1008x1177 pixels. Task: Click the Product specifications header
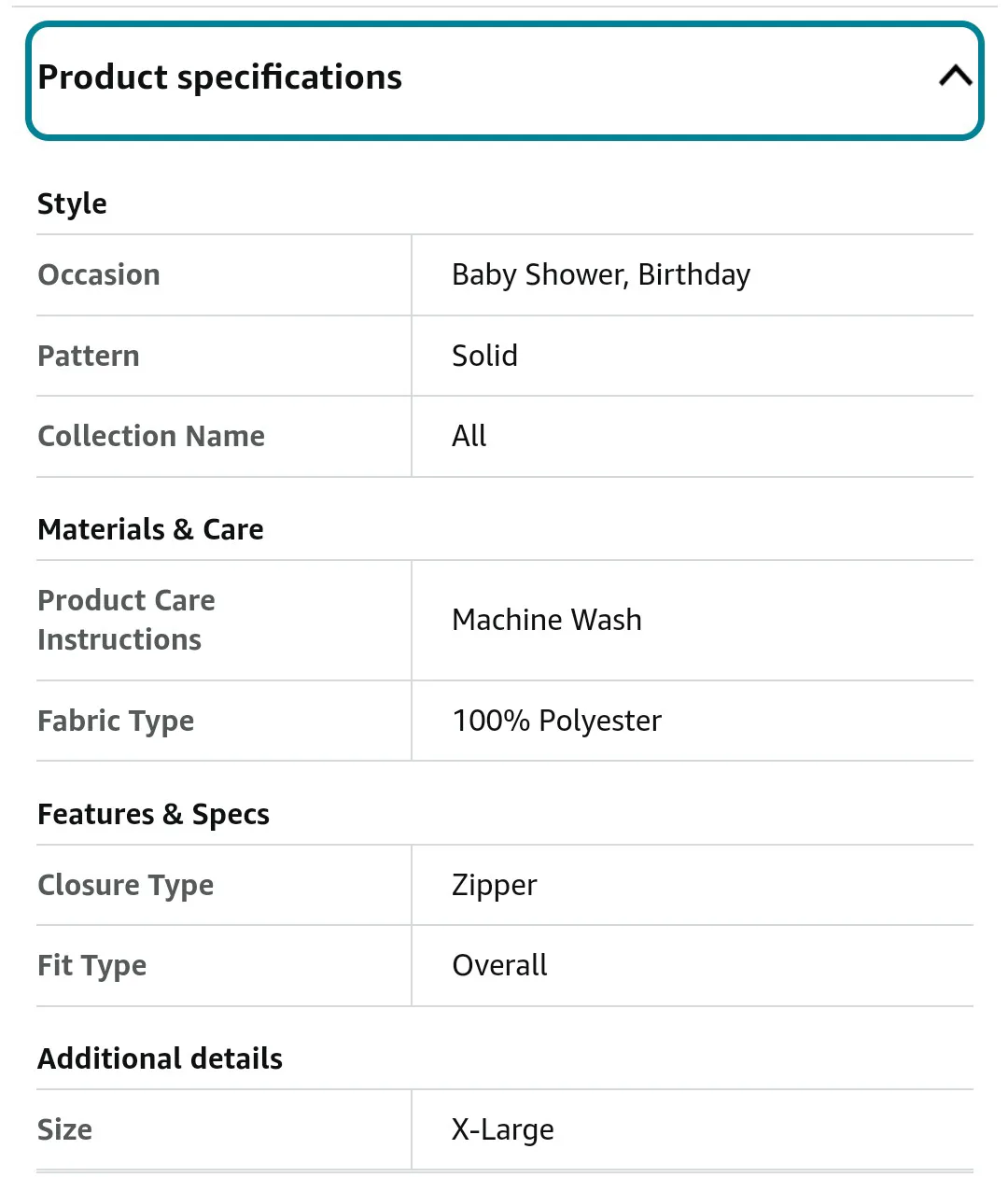point(219,77)
